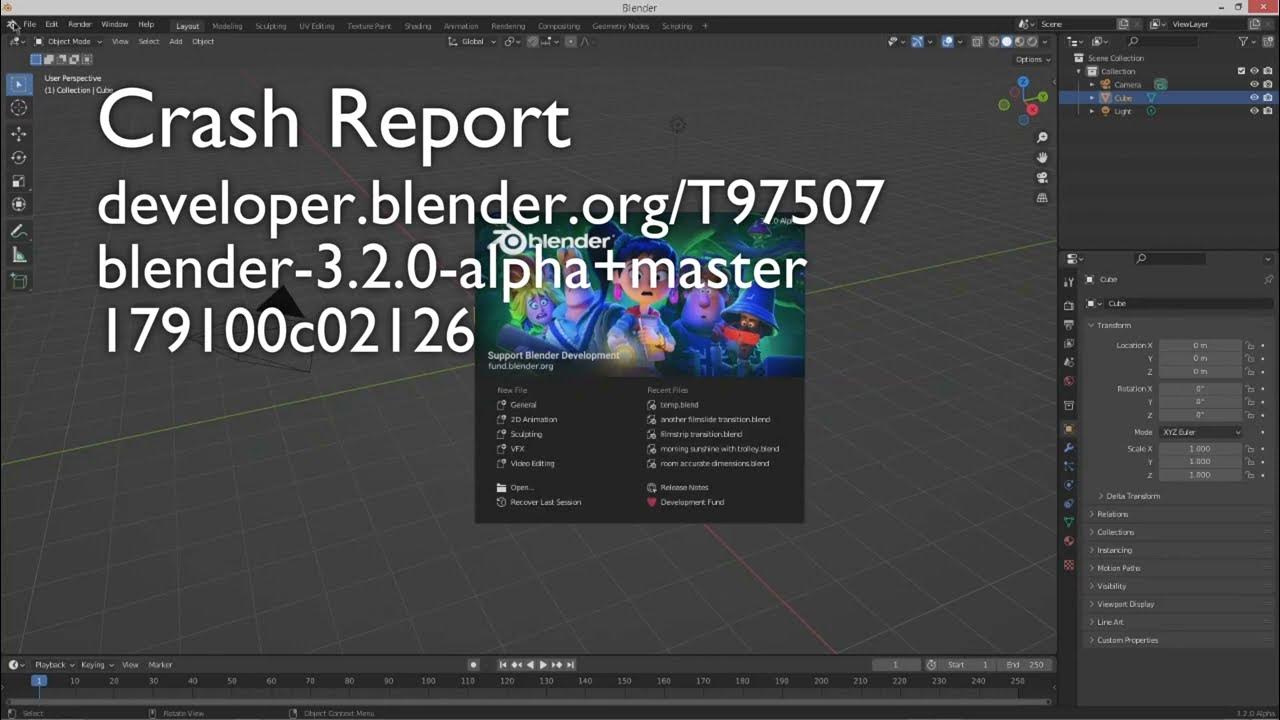Click the Blender logo app menu icon
The image size is (1280, 720).
tap(11, 24)
